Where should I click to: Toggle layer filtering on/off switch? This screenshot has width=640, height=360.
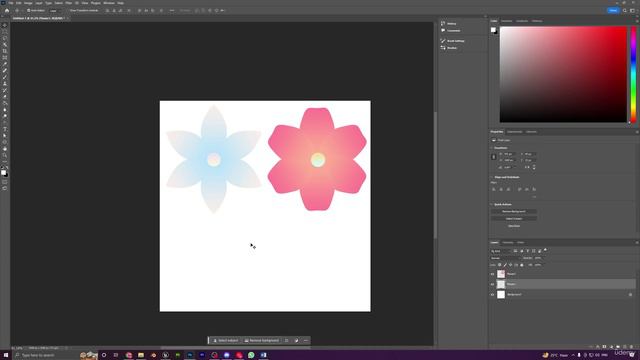tap(545, 250)
